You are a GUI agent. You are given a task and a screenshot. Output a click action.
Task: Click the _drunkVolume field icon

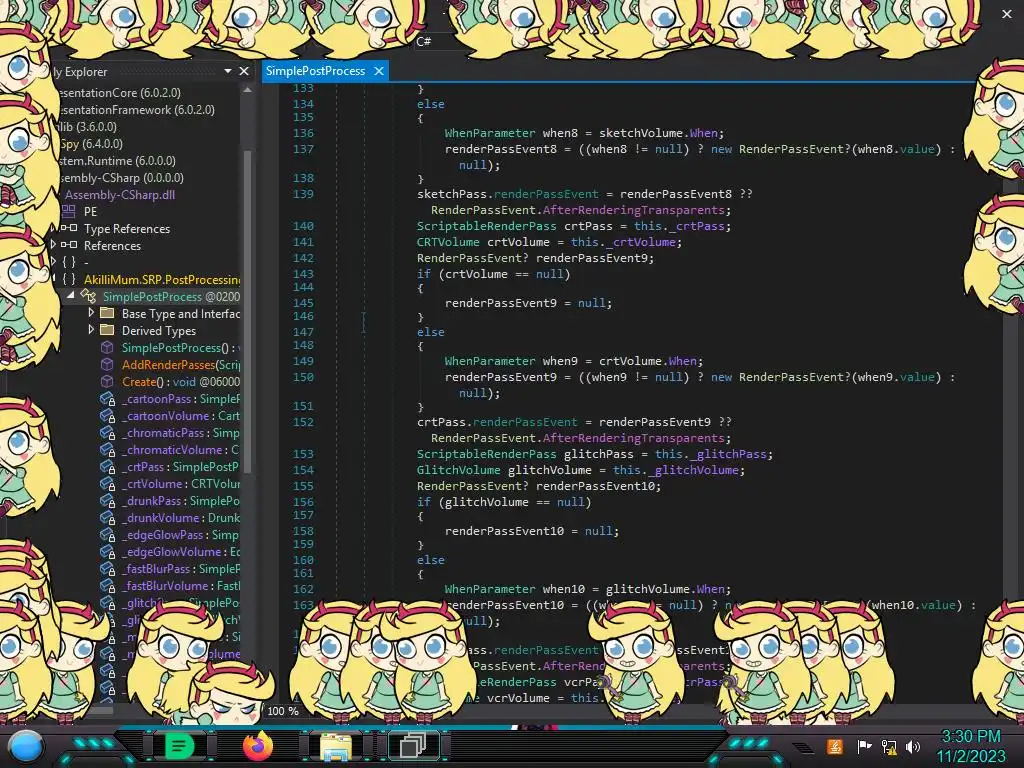click(x=107, y=517)
